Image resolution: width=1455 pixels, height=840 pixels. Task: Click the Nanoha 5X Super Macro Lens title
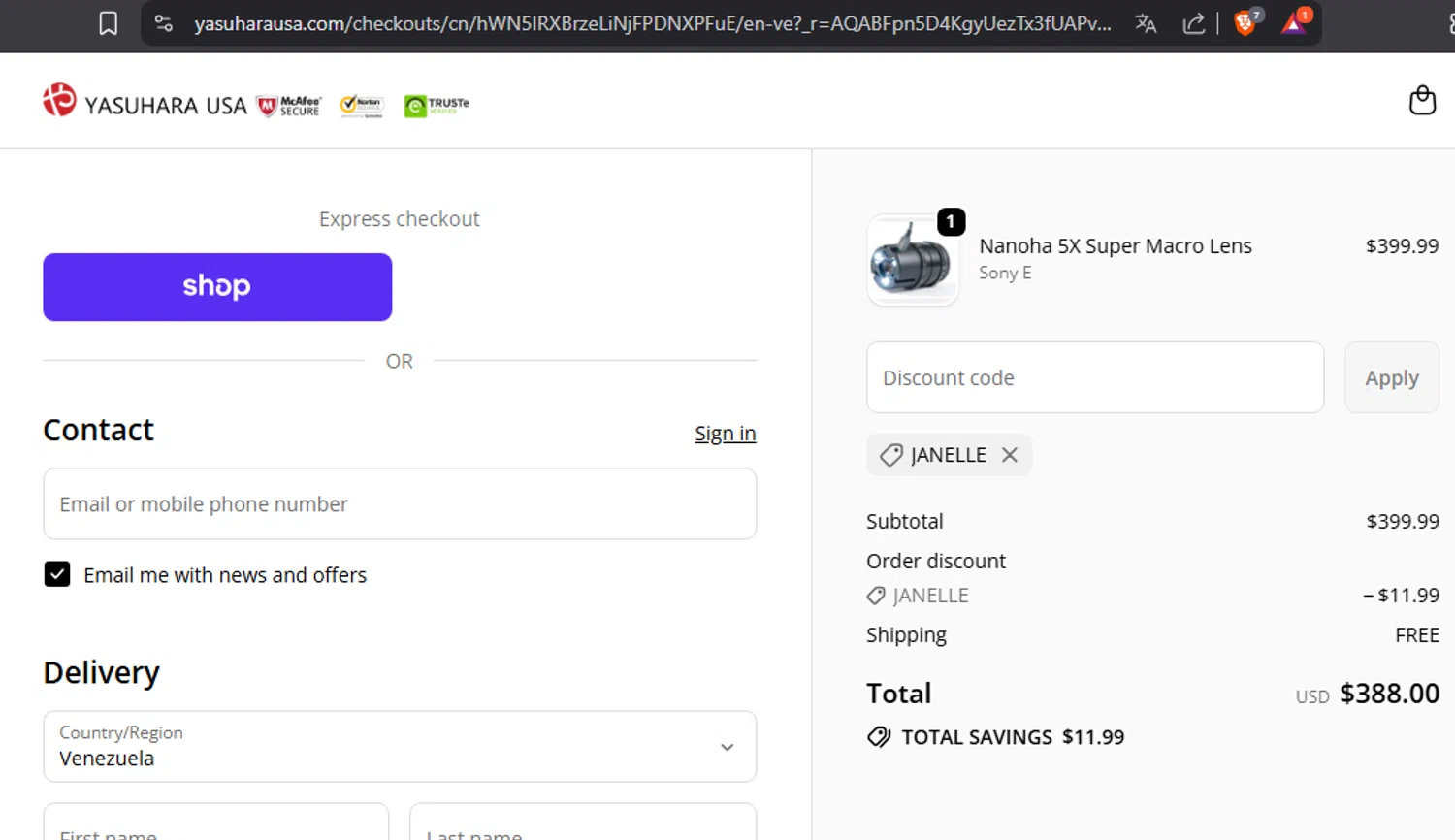(1115, 246)
